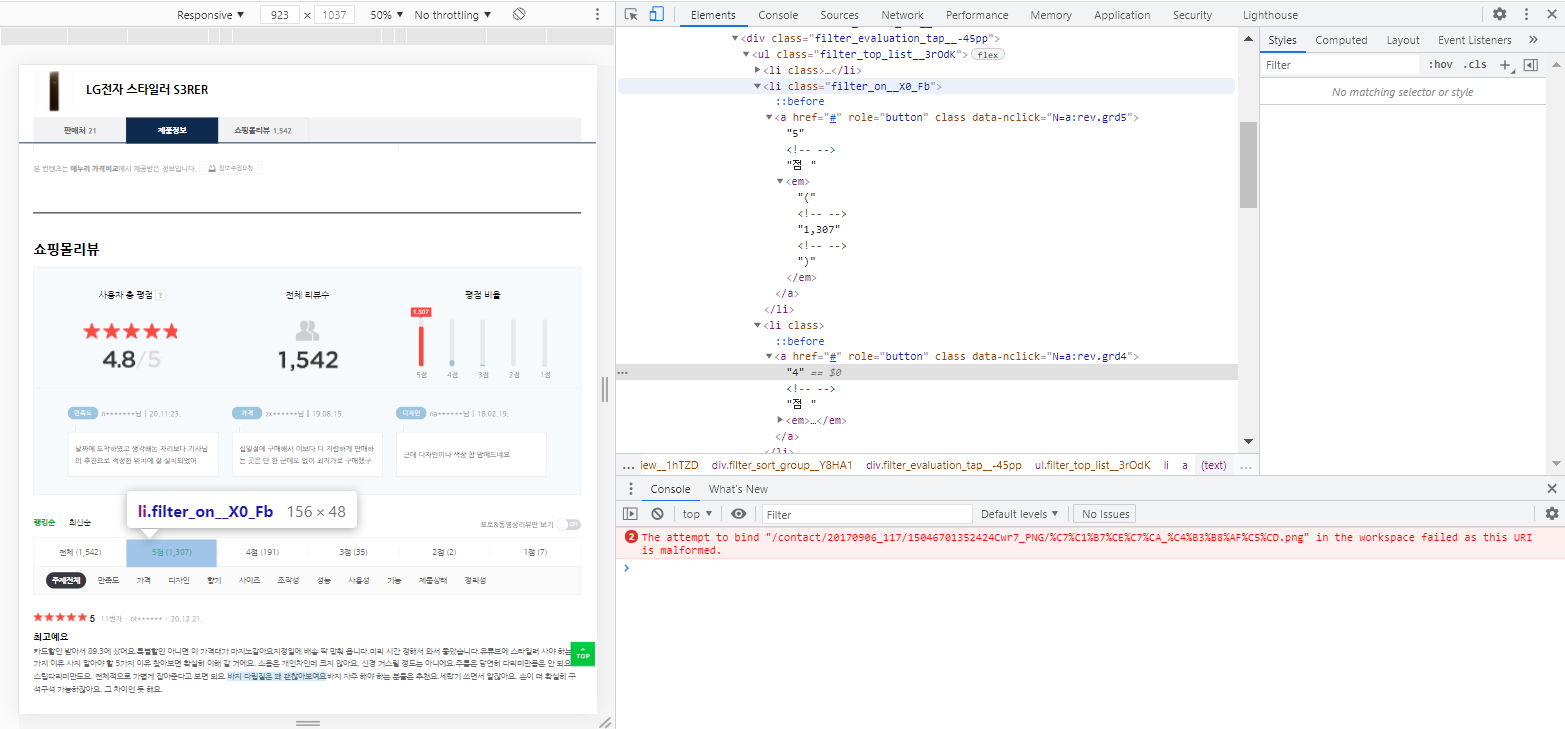This screenshot has height=729, width=1565.
Task: Select the 쇼핑몰리뷰 1,542 page tab
Action: coord(263,130)
